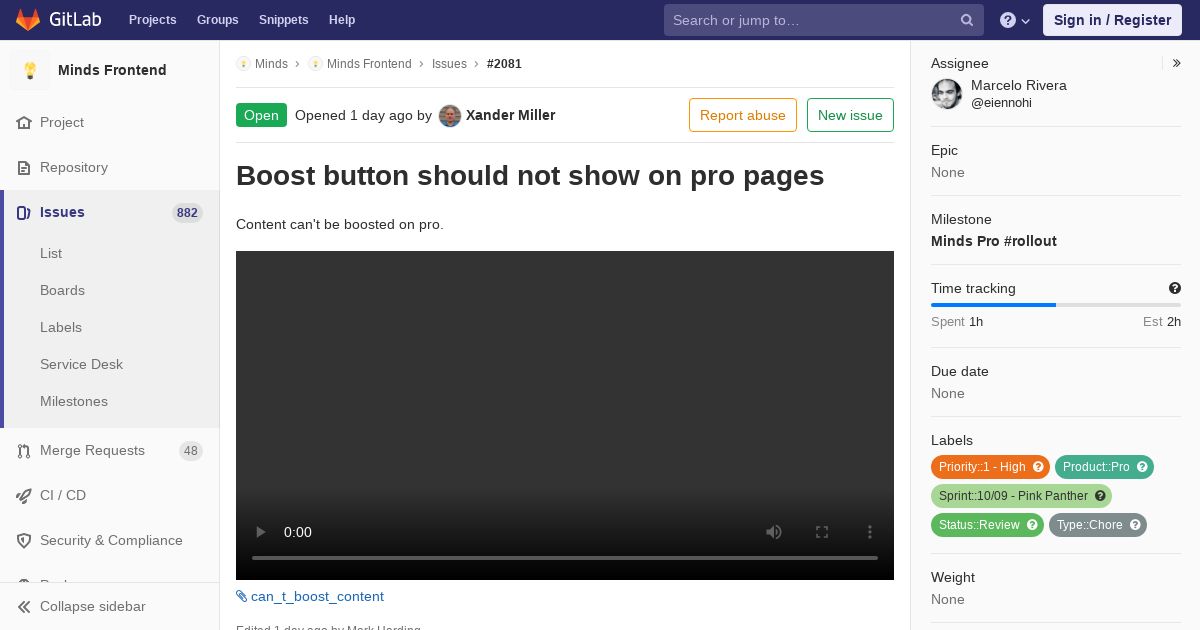Click the Security & Compliance shield icon
This screenshot has width=1200, height=630.
tap(24, 541)
